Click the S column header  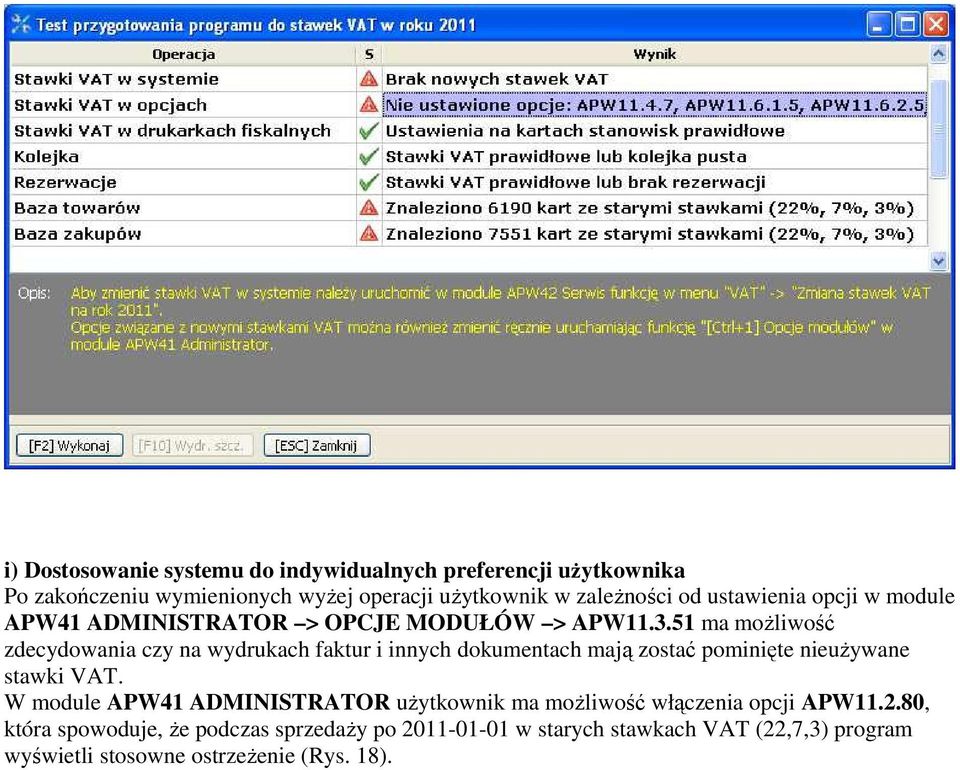pyautogui.click(x=369, y=54)
